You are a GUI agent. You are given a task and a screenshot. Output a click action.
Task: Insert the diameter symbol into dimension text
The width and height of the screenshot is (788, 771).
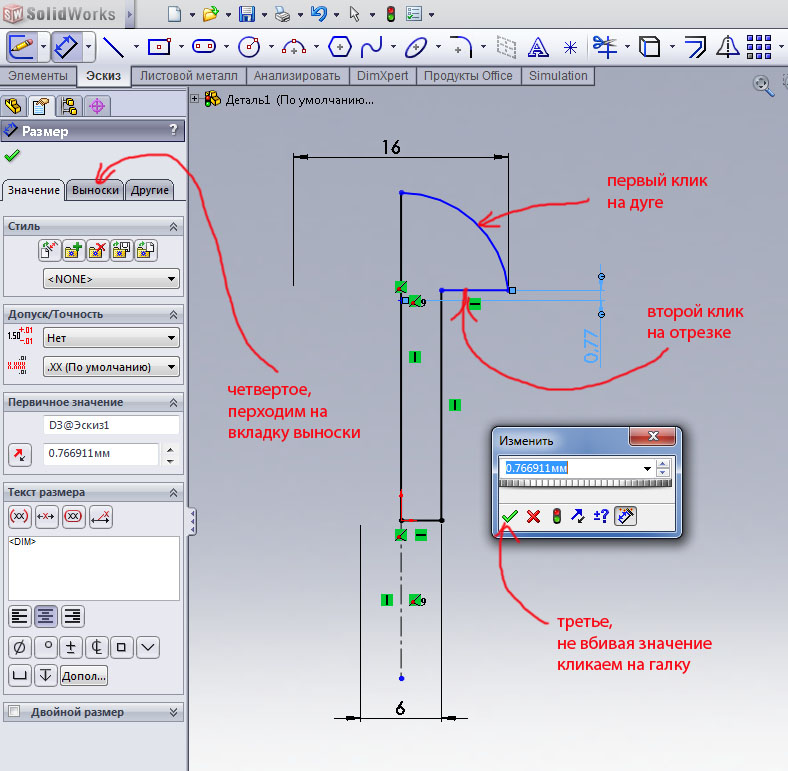[x=19, y=646]
